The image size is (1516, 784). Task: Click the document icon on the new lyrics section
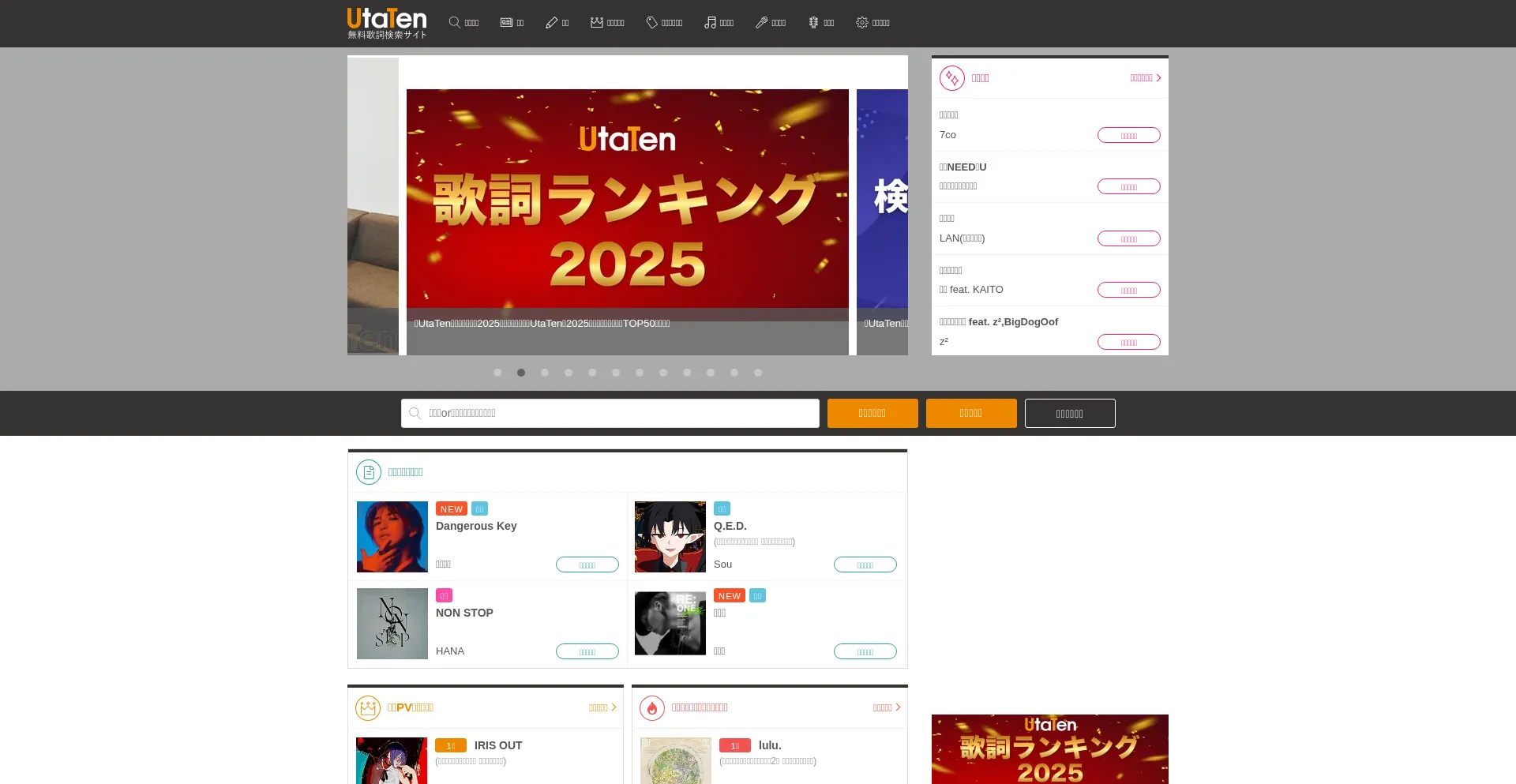[x=368, y=471]
